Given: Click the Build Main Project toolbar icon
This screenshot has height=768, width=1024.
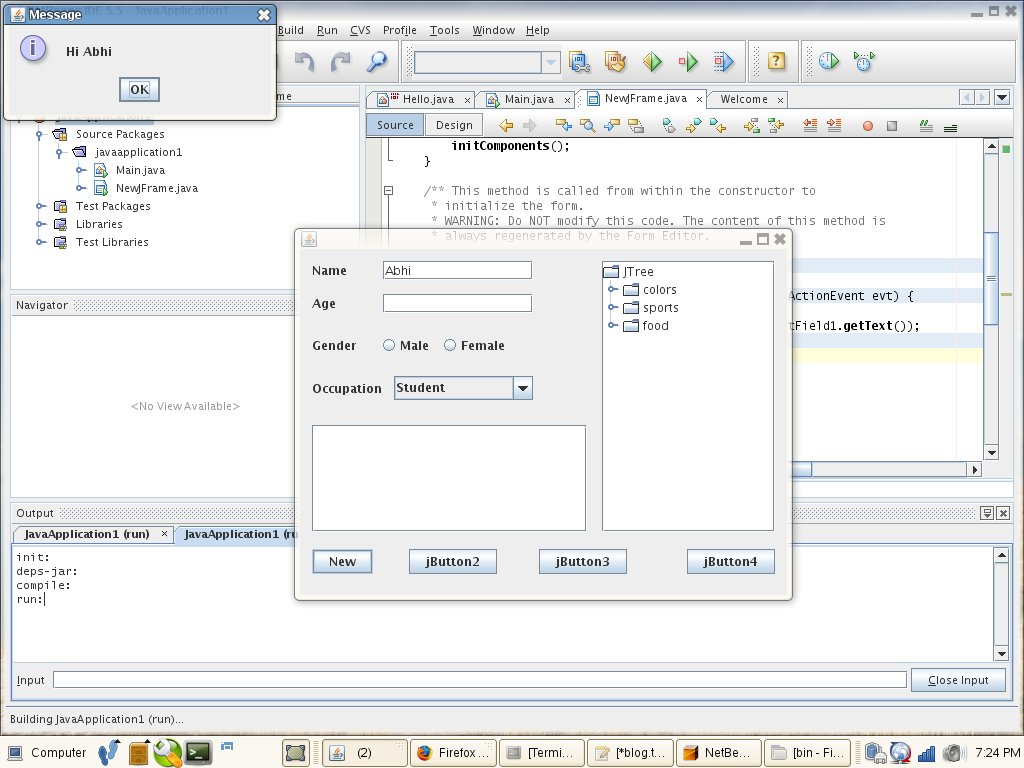Looking at the screenshot, I should [579, 61].
